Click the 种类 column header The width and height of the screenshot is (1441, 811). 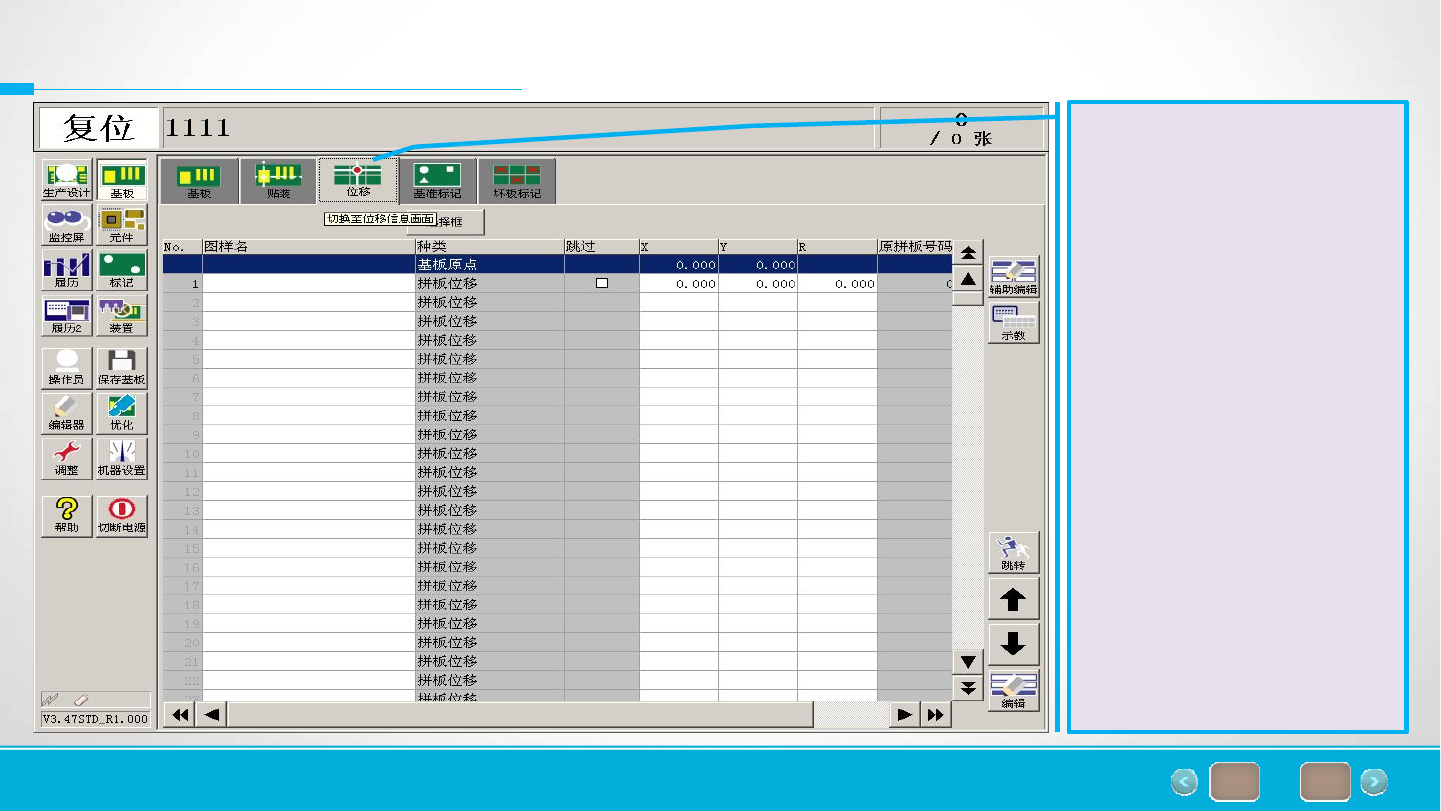[489, 246]
